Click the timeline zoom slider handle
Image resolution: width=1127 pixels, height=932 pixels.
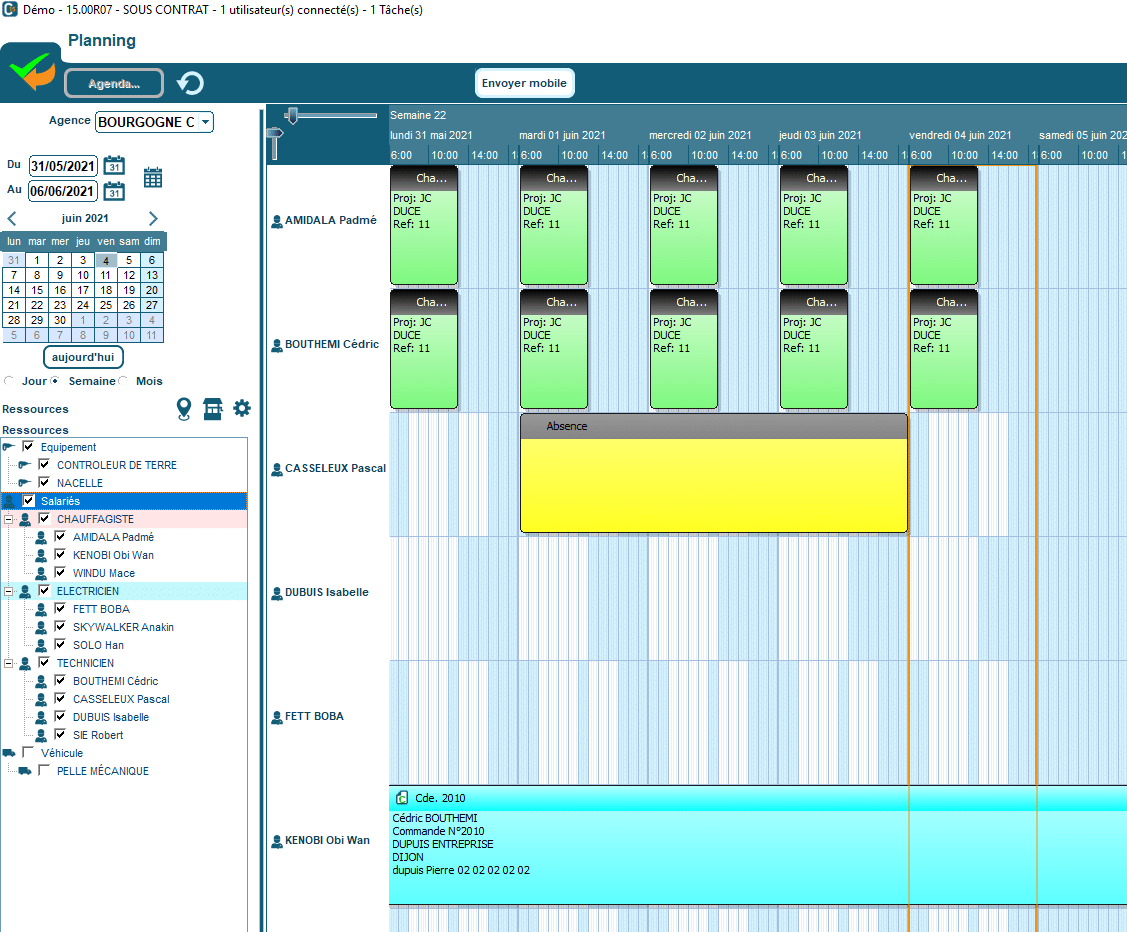coord(291,115)
